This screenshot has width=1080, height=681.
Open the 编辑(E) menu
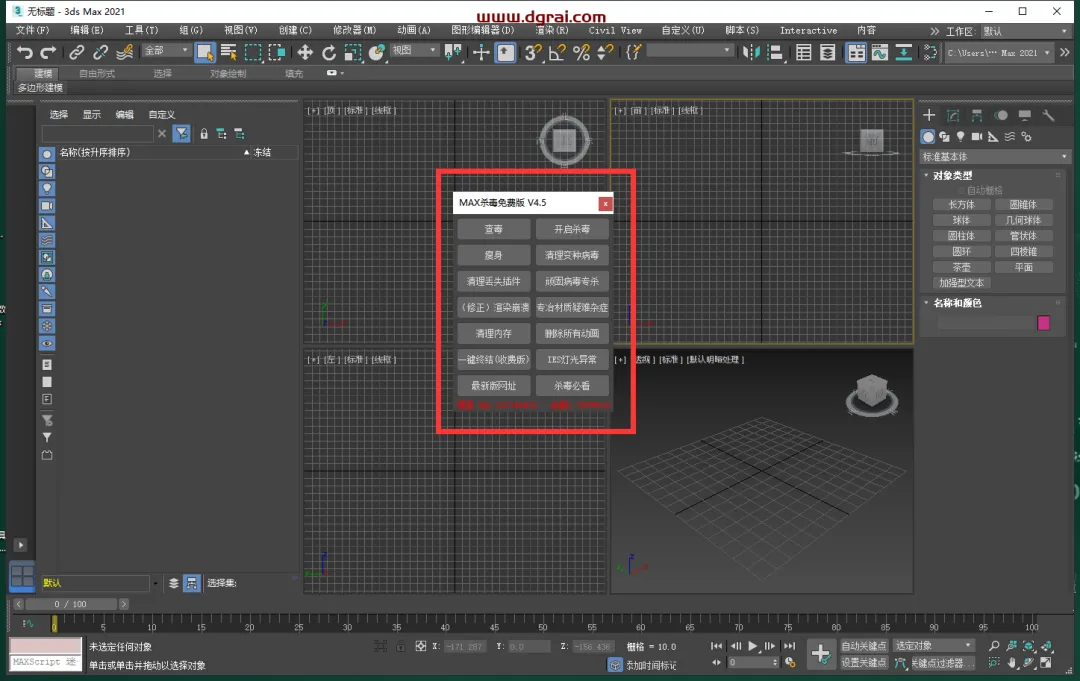pyautogui.click(x=87, y=30)
